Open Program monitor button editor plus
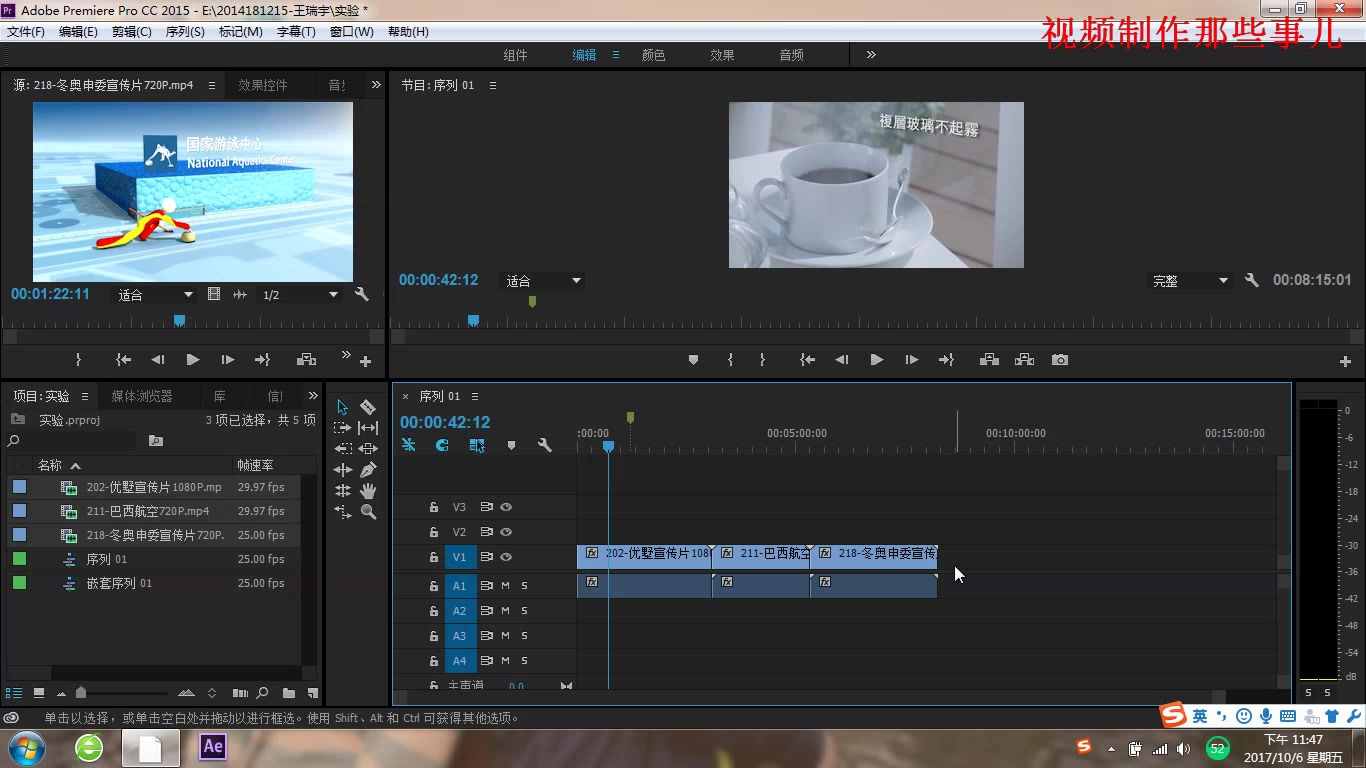The image size is (1366, 768). pos(1345,361)
